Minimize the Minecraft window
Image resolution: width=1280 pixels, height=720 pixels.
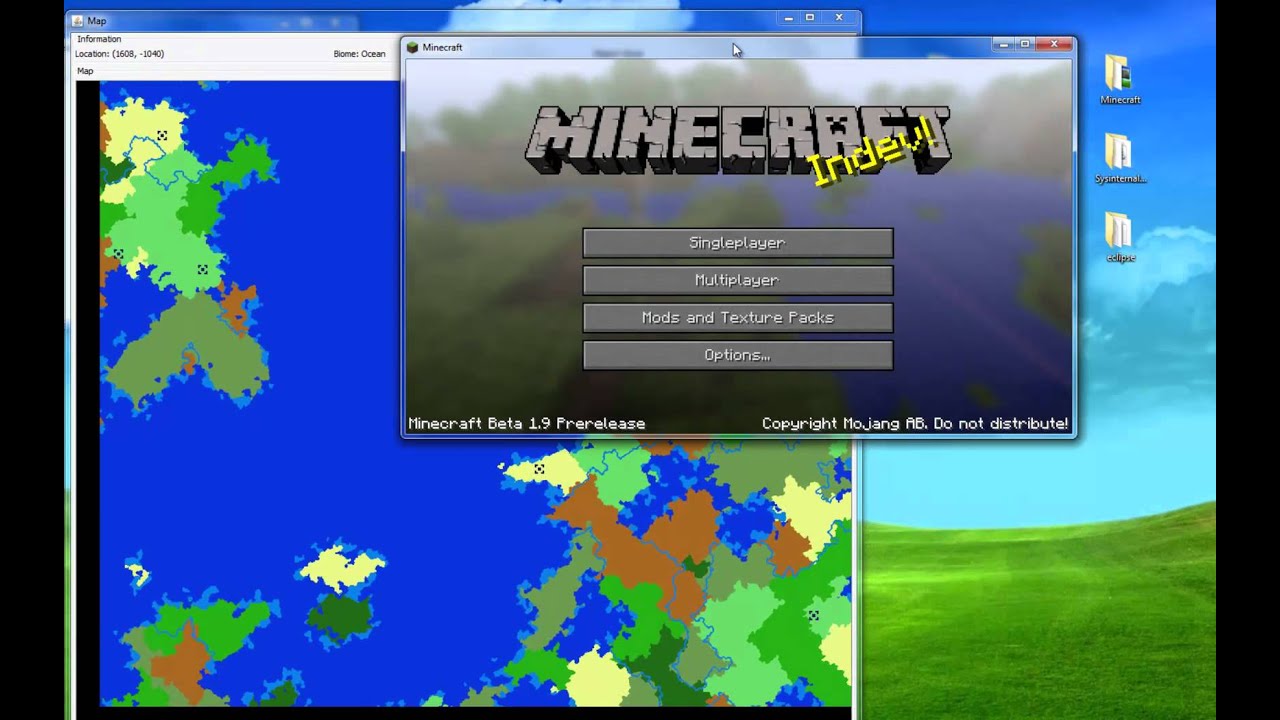pyautogui.click(x=1004, y=44)
